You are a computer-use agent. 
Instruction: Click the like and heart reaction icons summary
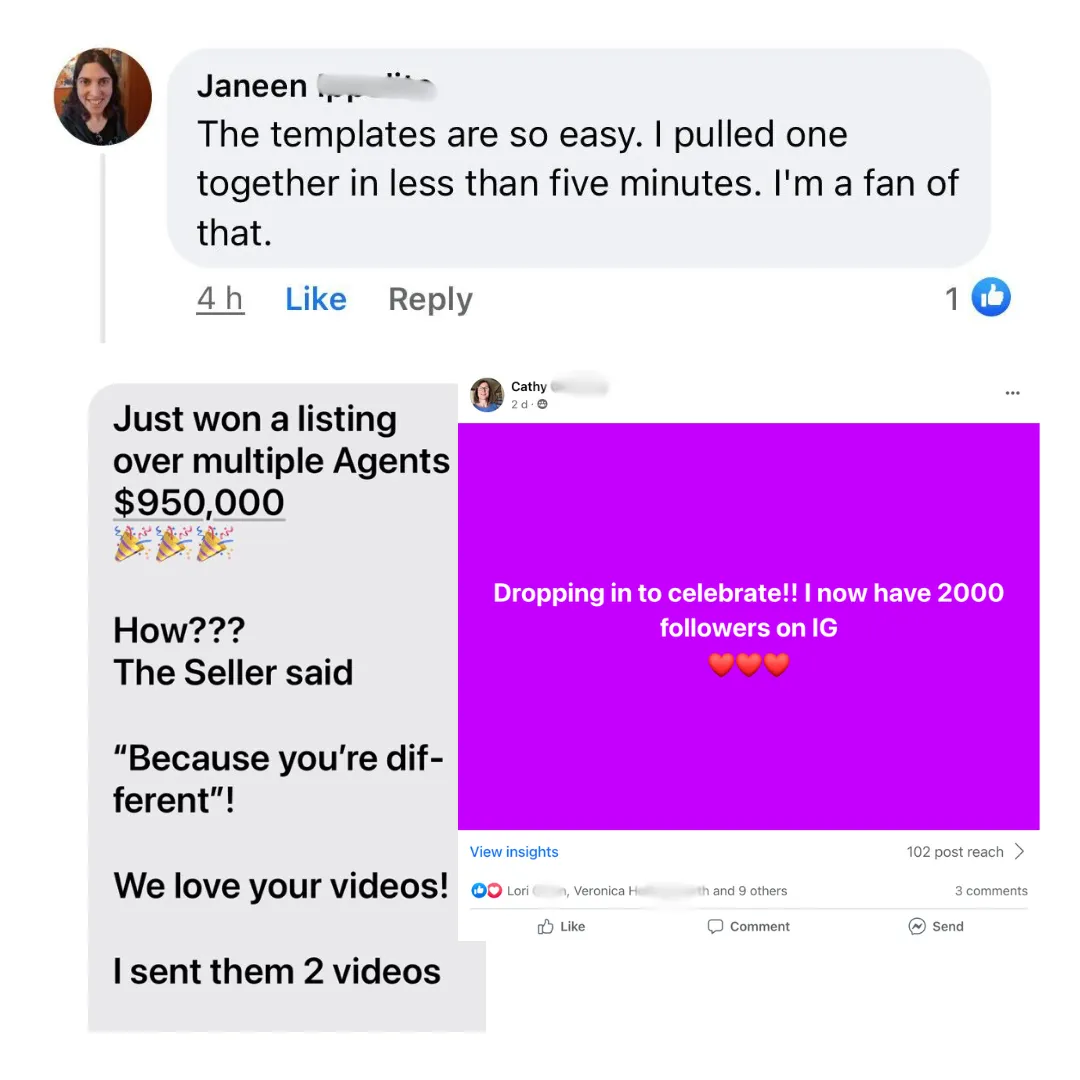click(x=486, y=891)
